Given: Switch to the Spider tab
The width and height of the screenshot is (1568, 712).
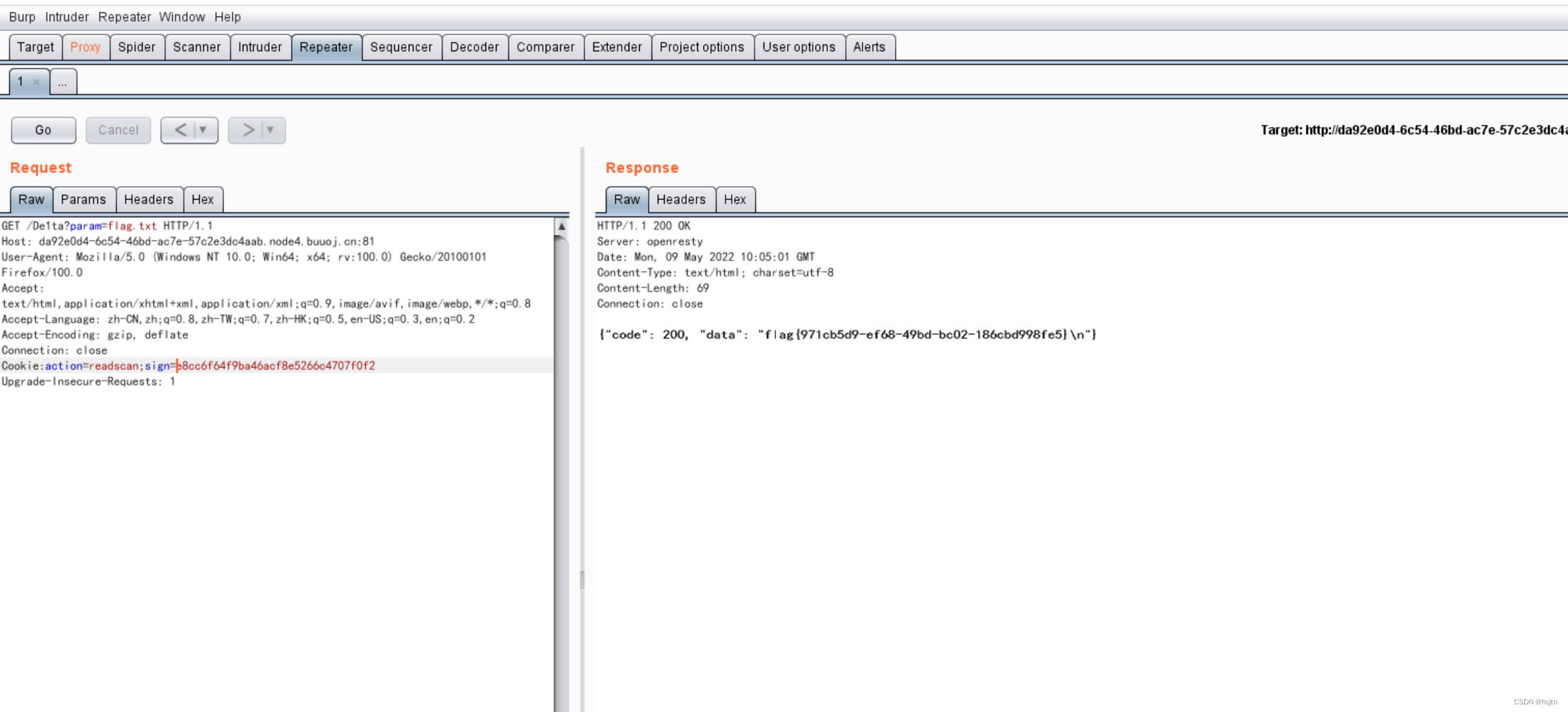Looking at the screenshot, I should pos(137,47).
